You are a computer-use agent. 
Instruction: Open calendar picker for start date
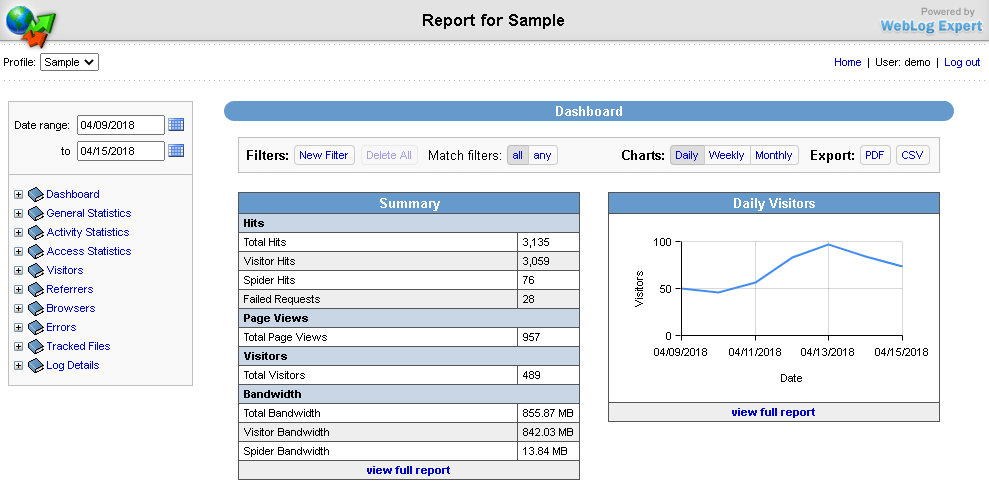176,125
